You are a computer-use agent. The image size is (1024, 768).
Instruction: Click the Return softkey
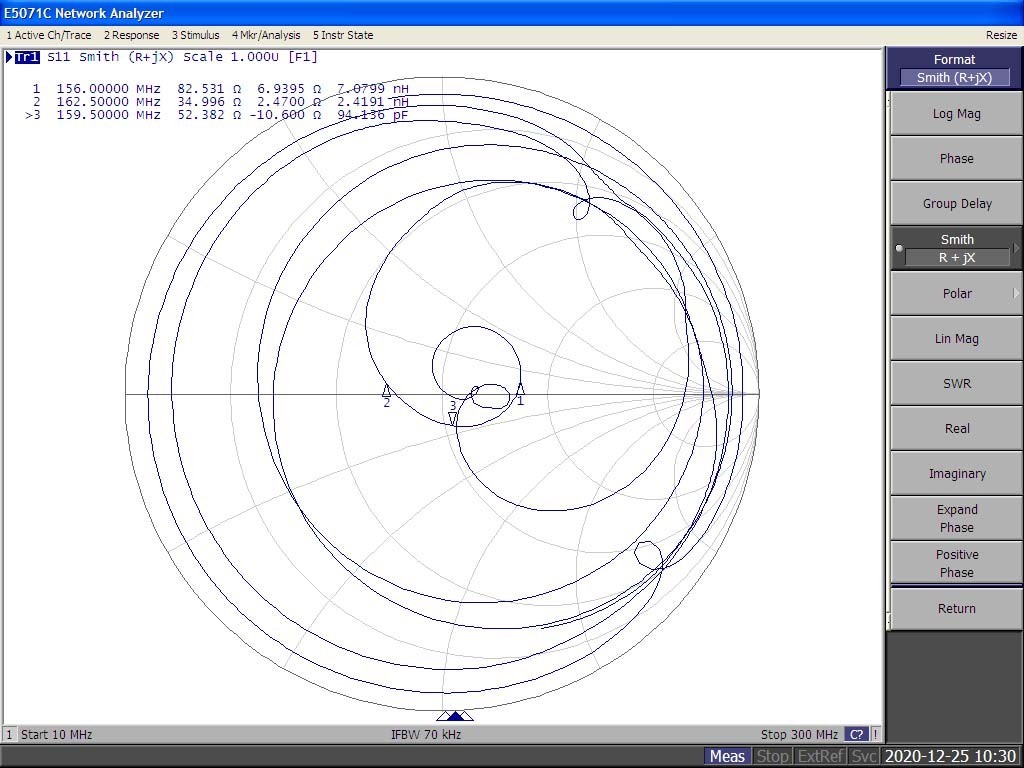click(x=956, y=609)
